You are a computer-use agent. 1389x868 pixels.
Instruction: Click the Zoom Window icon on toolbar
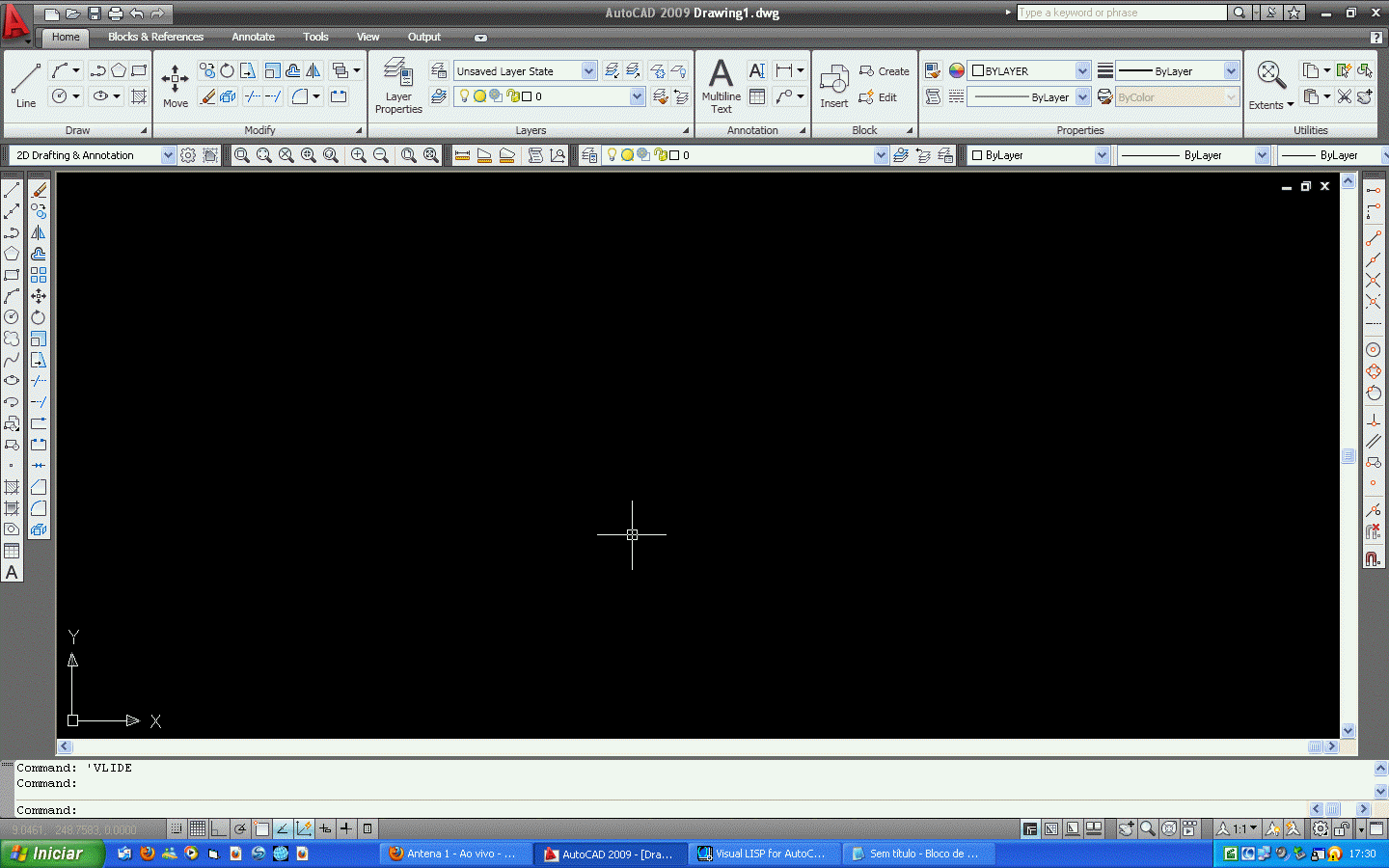[x=242, y=155]
